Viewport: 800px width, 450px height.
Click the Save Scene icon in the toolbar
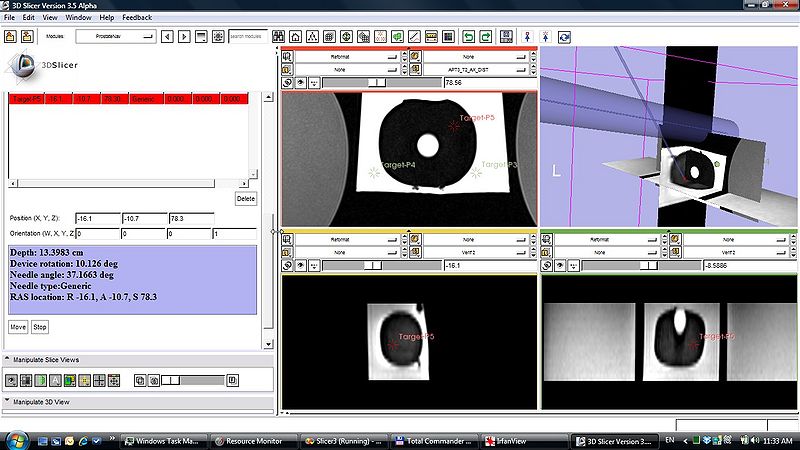[x=27, y=37]
